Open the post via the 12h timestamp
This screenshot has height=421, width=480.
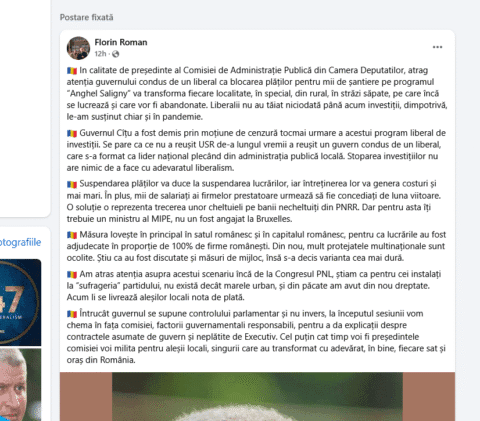click(100, 54)
